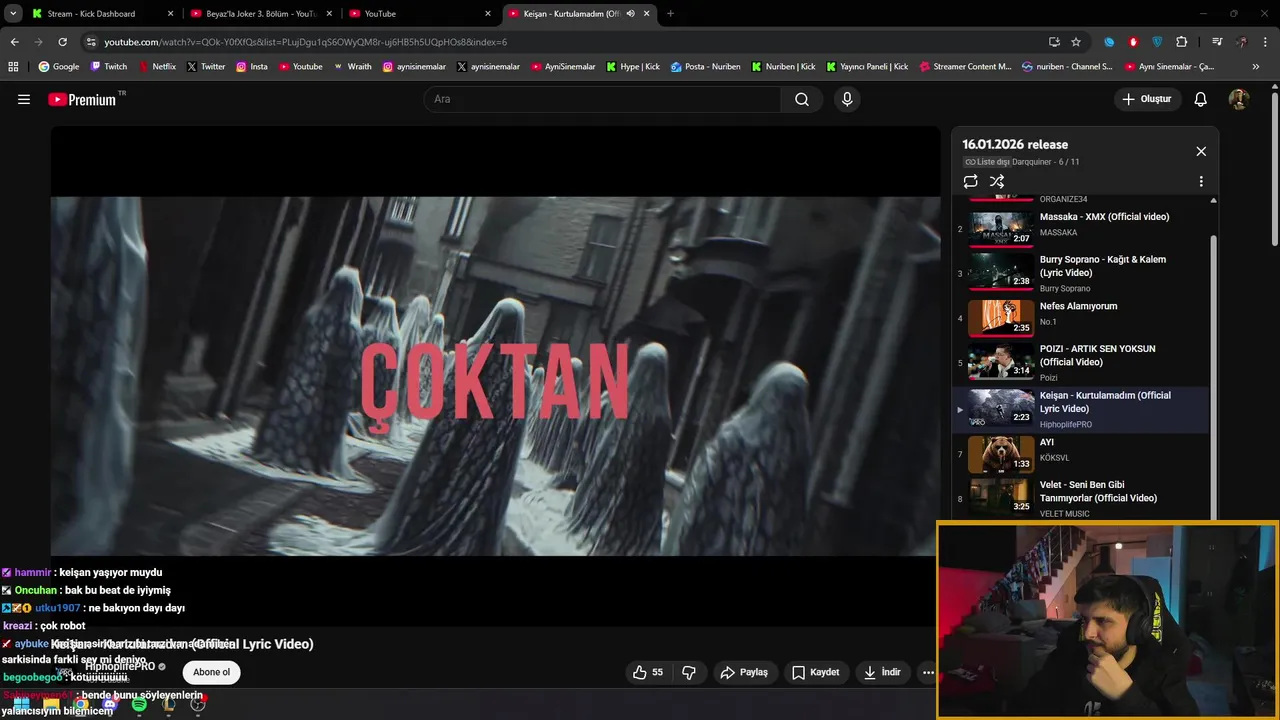Click the Chrome address bar URL
The width and height of the screenshot is (1280, 720).
point(305,42)
